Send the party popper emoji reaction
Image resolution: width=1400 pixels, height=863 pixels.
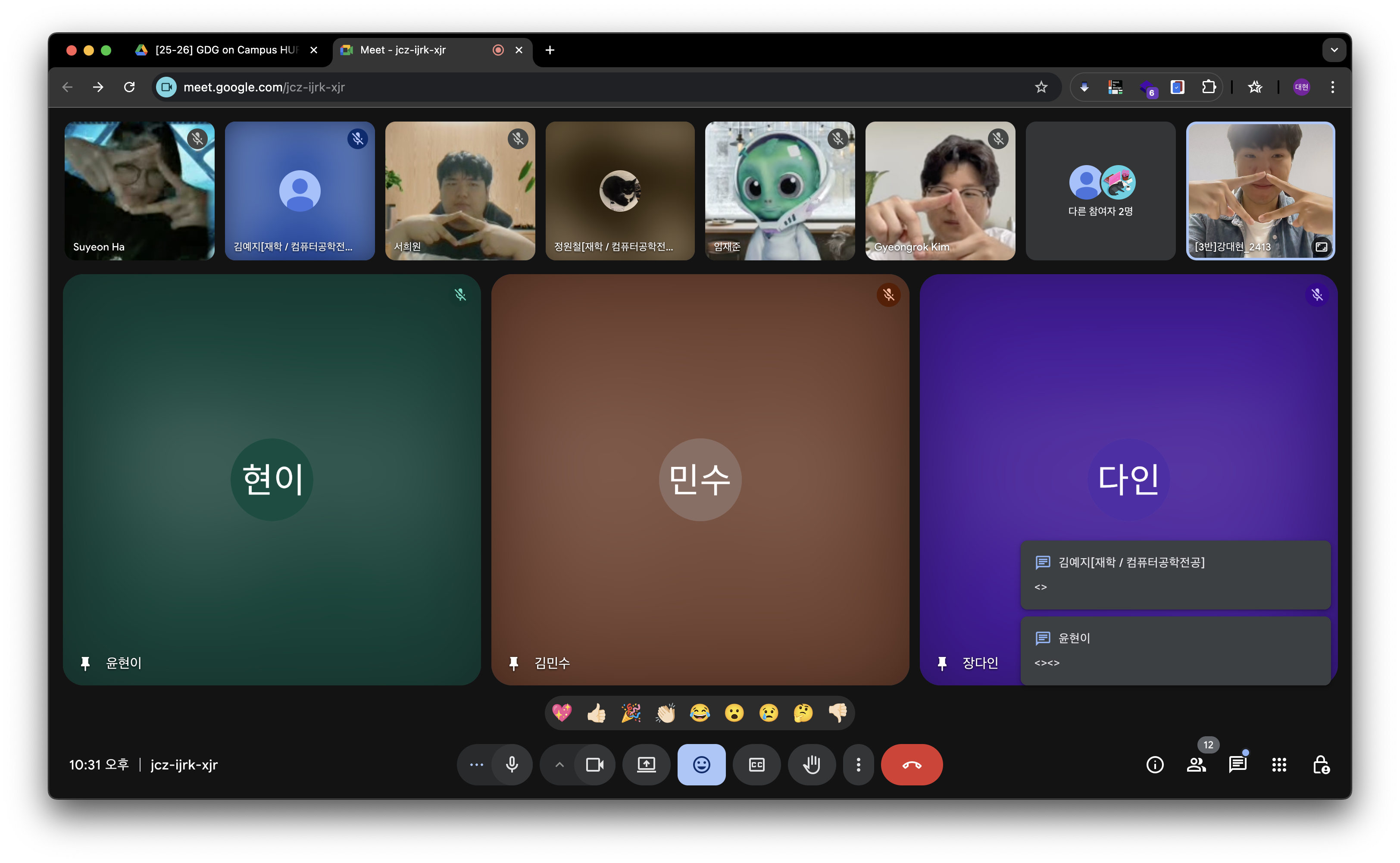point(631,713)
